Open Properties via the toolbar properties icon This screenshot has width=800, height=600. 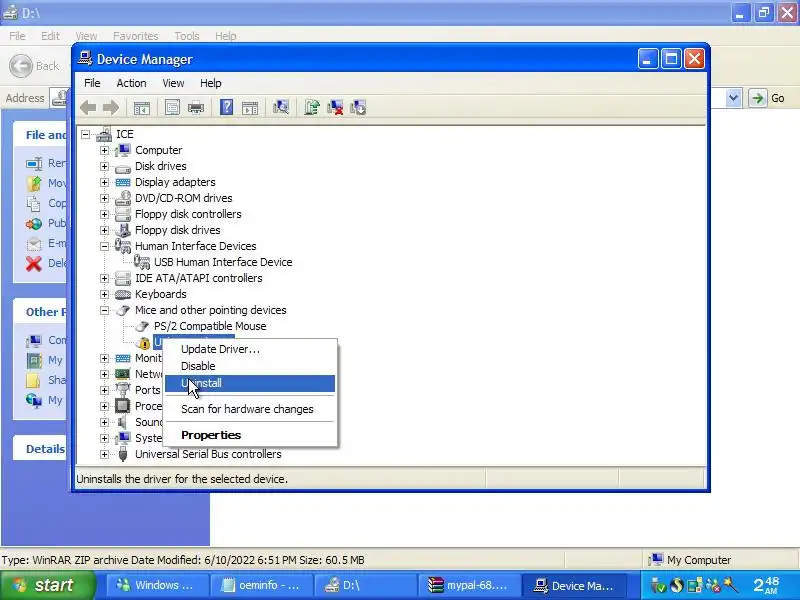click(x=172, y=108)
